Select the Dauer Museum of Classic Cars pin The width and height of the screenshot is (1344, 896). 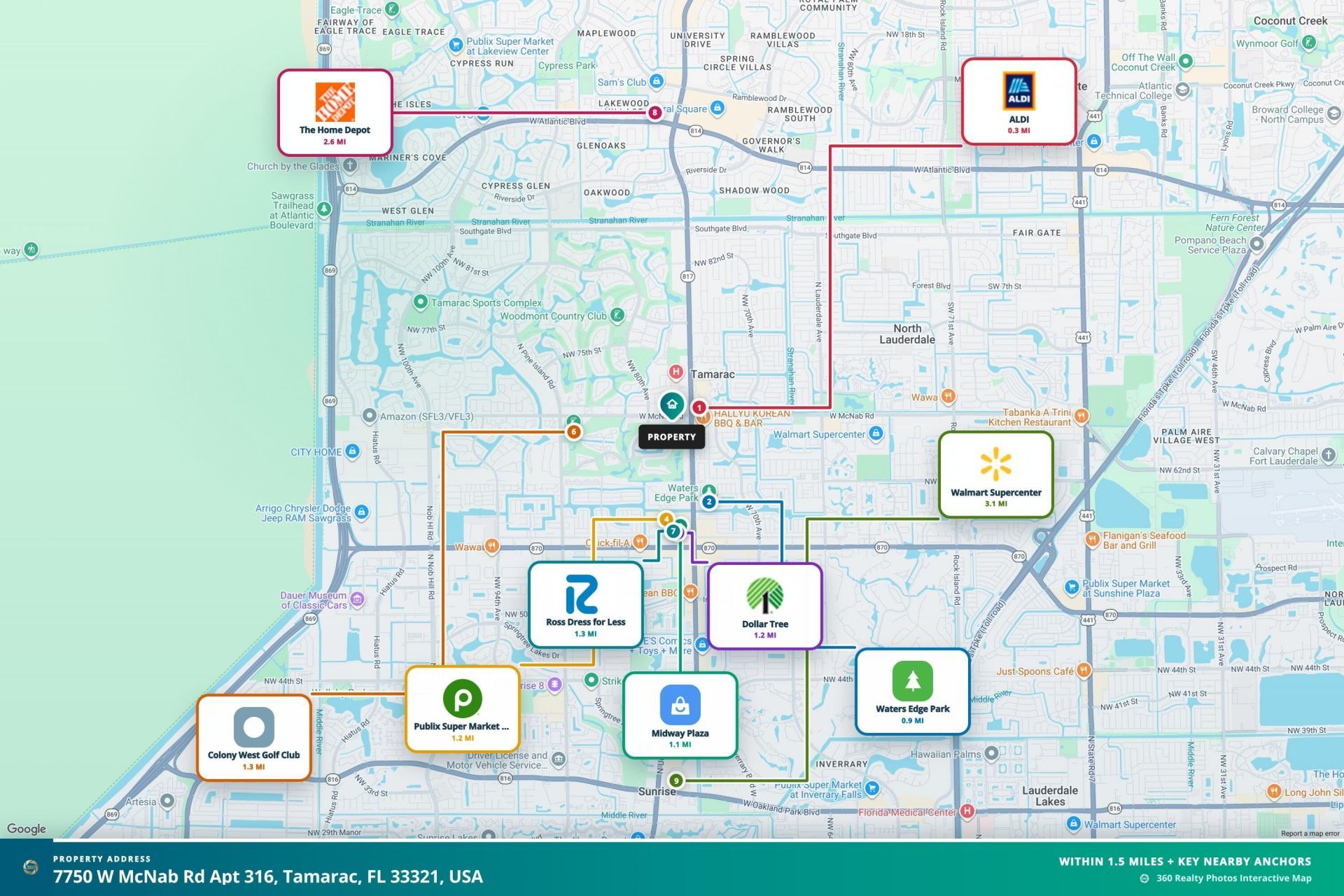(x=358, y=599)
